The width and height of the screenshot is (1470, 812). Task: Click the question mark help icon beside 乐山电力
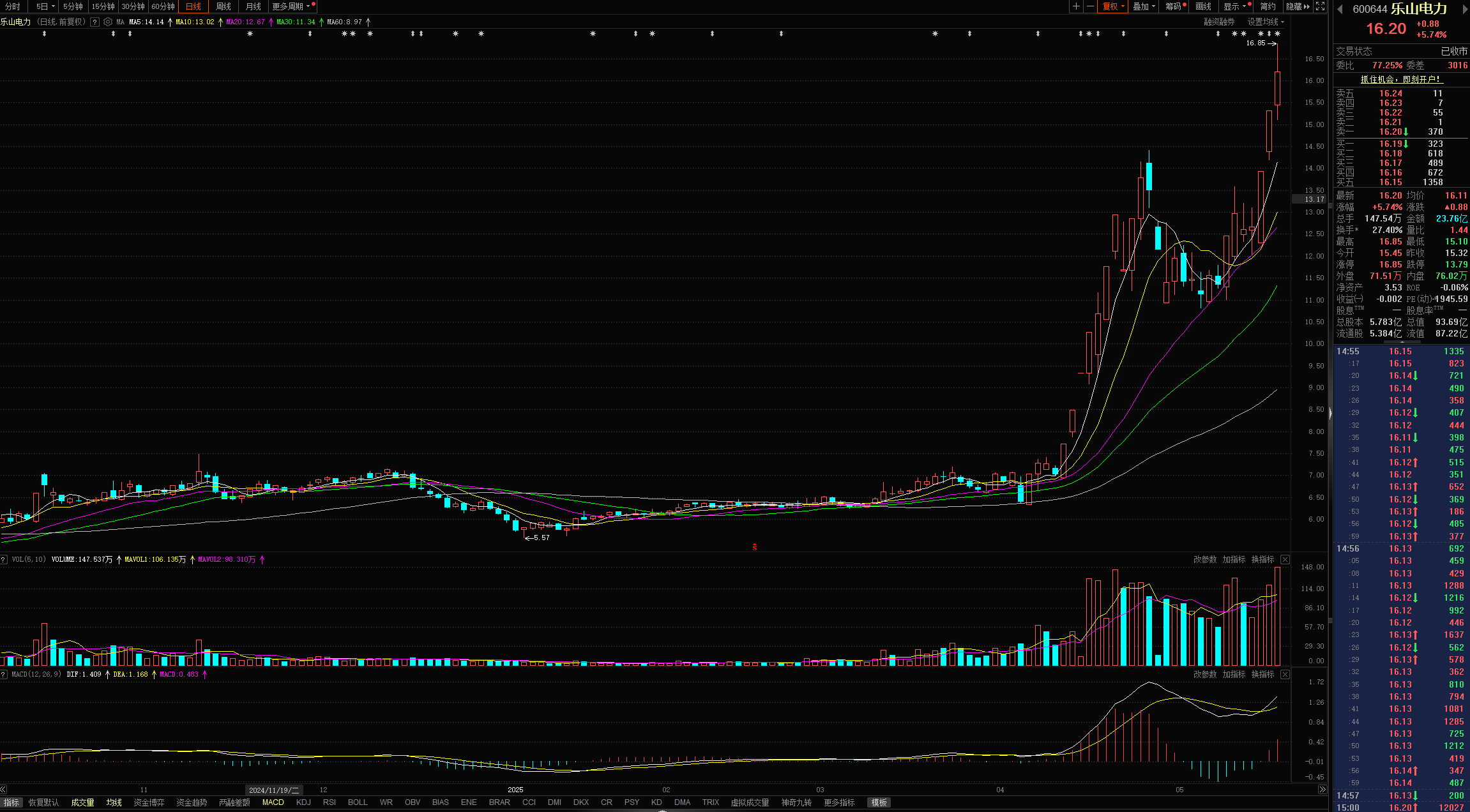click(95, 22)
